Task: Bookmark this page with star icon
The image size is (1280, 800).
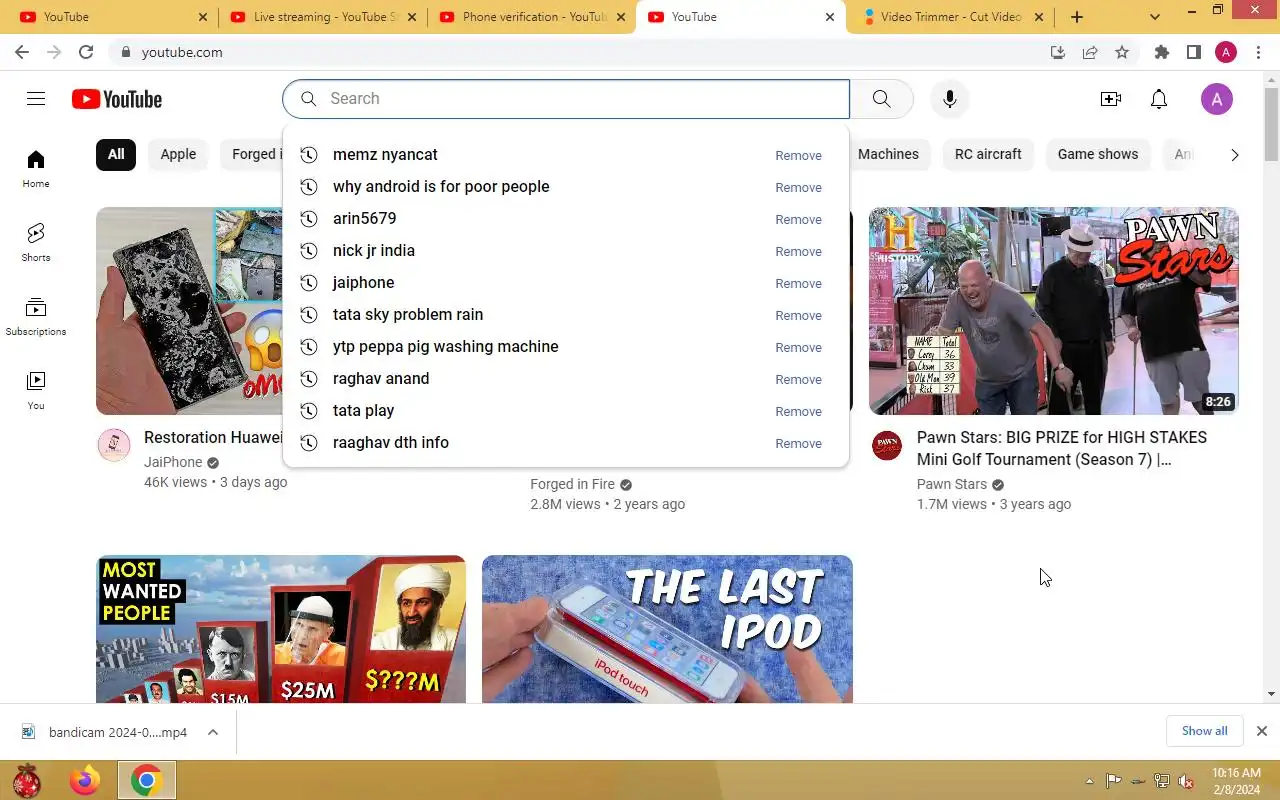Action: pyautogui.click(x=1122, y=52)
